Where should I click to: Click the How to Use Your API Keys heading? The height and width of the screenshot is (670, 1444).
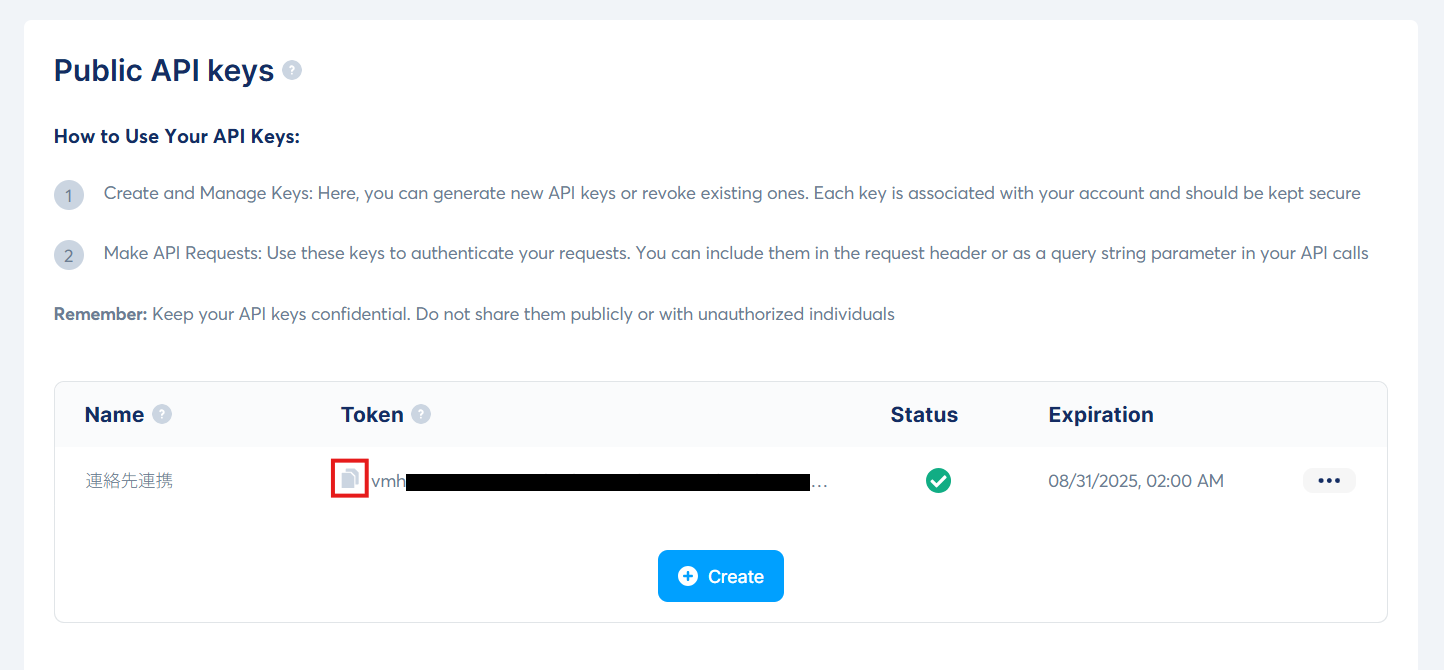pos(177,137)
